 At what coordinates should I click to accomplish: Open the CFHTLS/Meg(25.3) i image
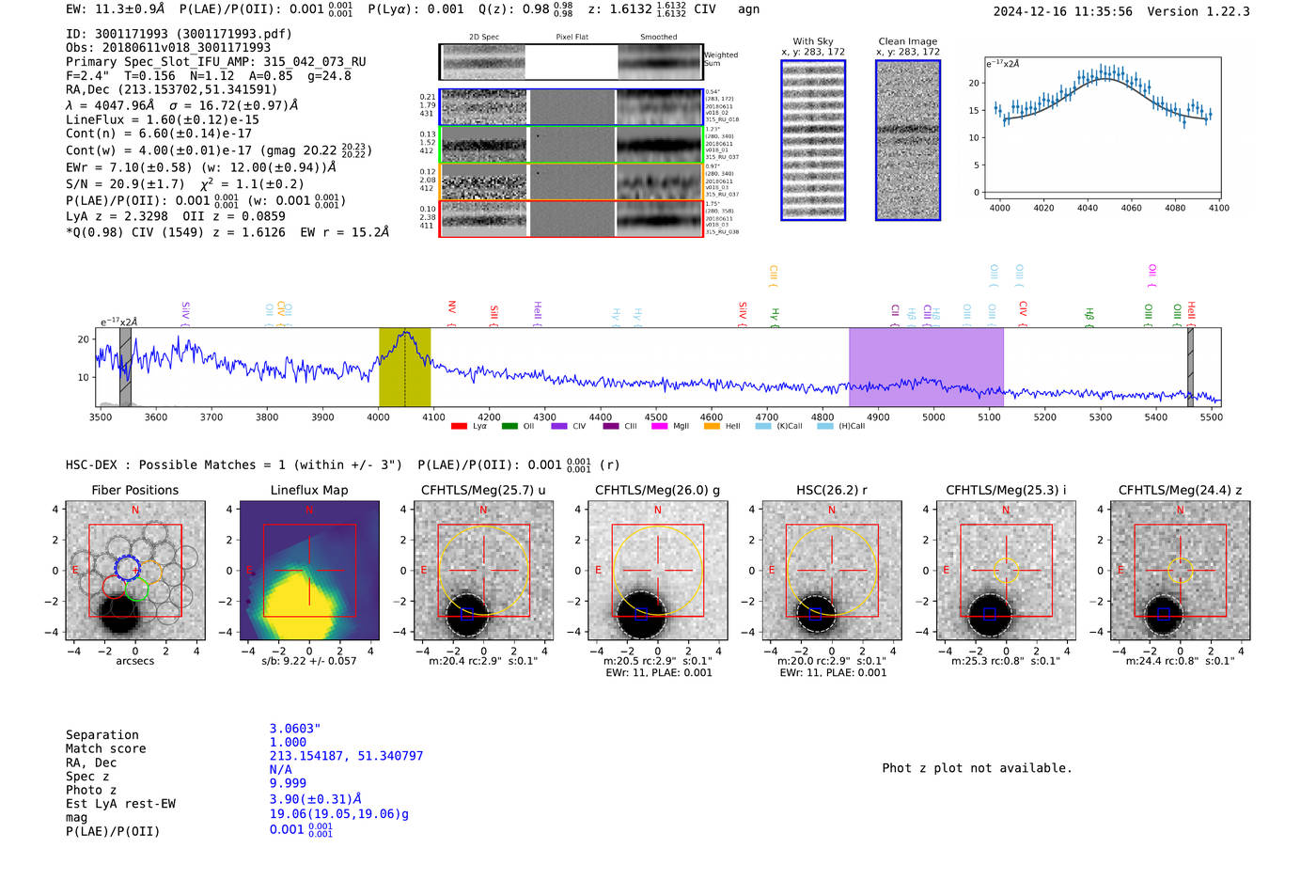click(1006, 571)
